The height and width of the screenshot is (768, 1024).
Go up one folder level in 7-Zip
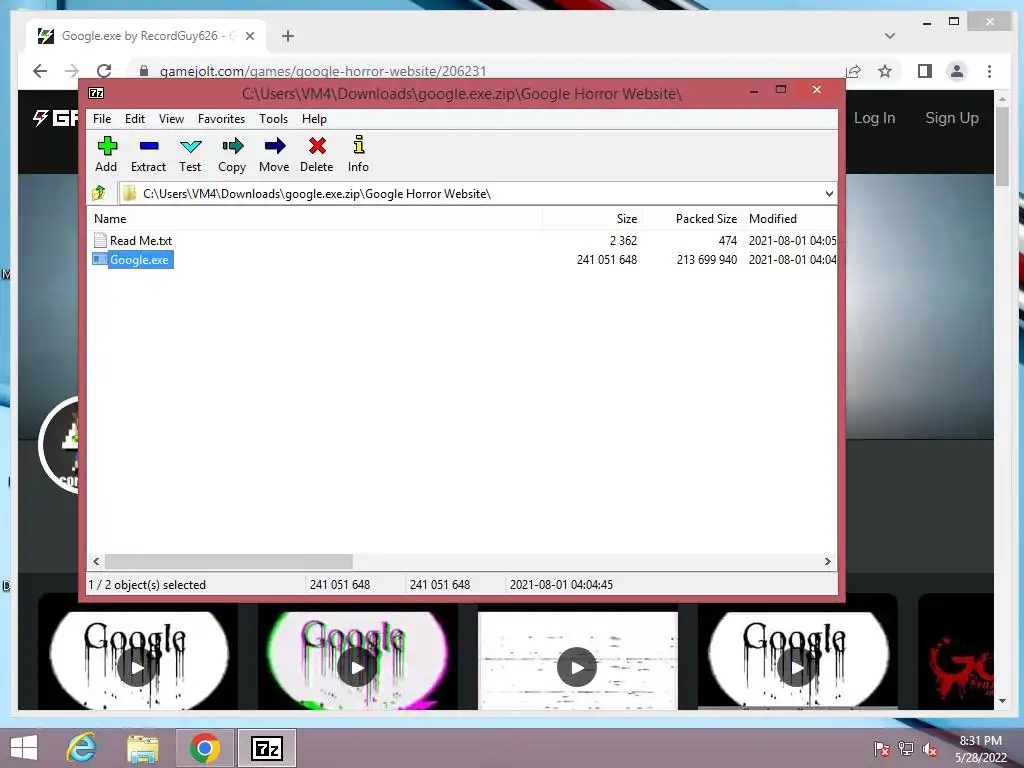click(x=99, y=193)
